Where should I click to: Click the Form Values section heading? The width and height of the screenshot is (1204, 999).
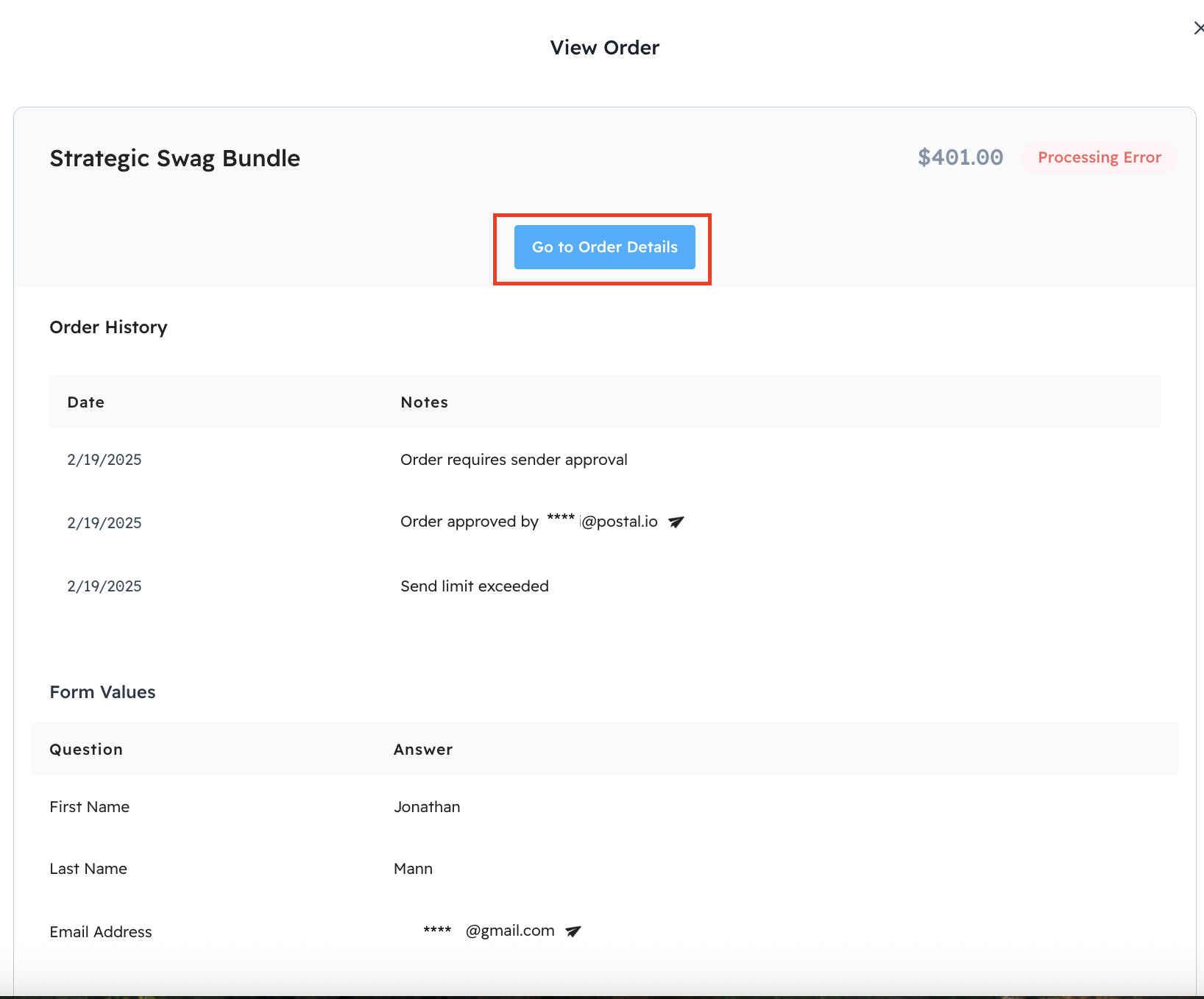(102, 692)
